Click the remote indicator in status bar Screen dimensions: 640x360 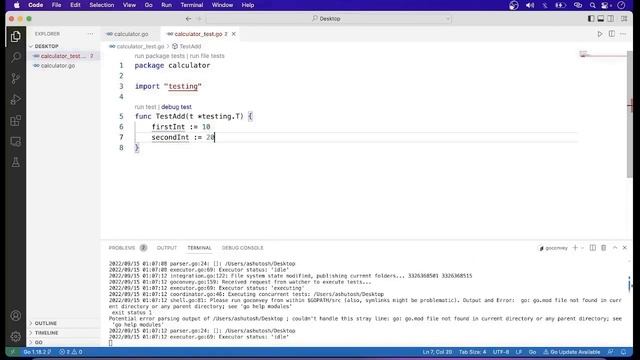(13, 352)
